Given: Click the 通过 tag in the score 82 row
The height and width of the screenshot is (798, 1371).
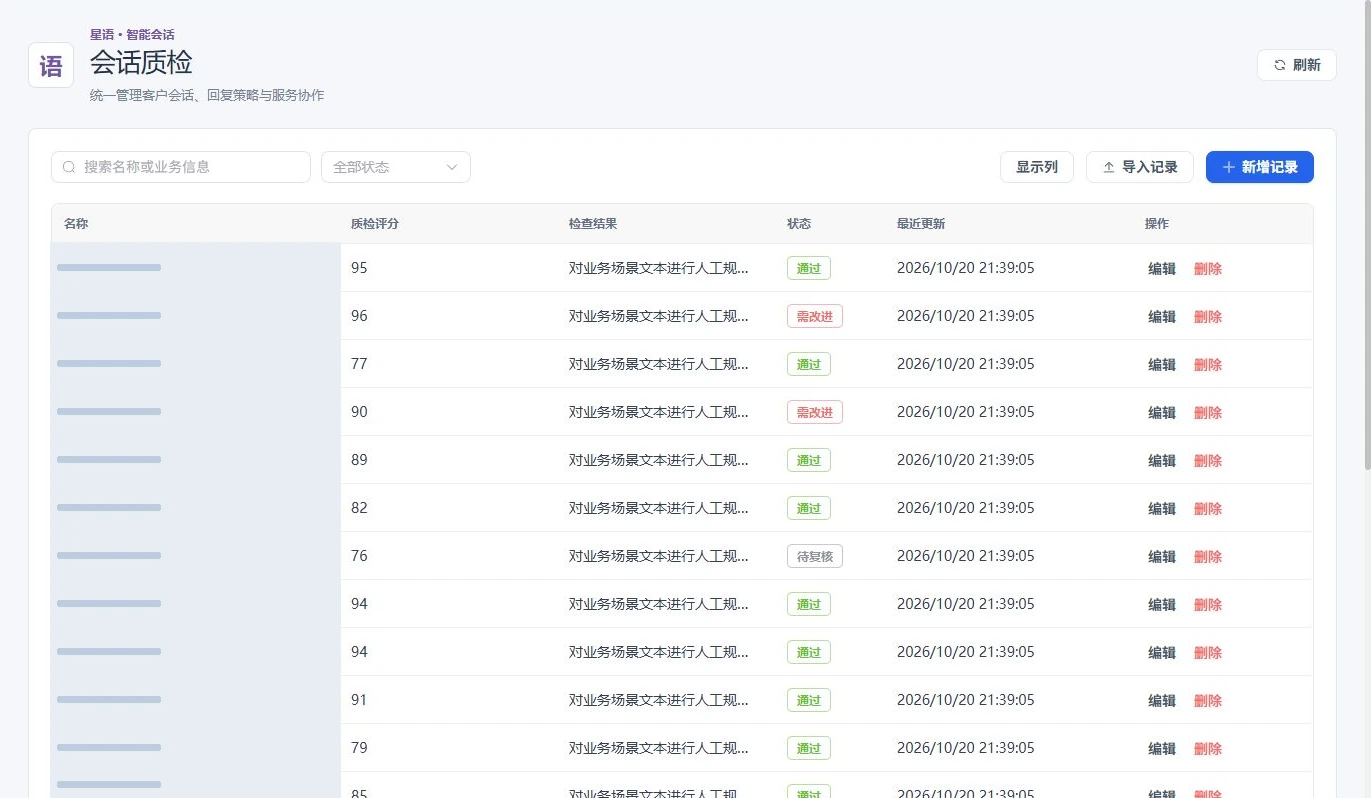Looking at the screenshot, I should (x=809, y=508).
